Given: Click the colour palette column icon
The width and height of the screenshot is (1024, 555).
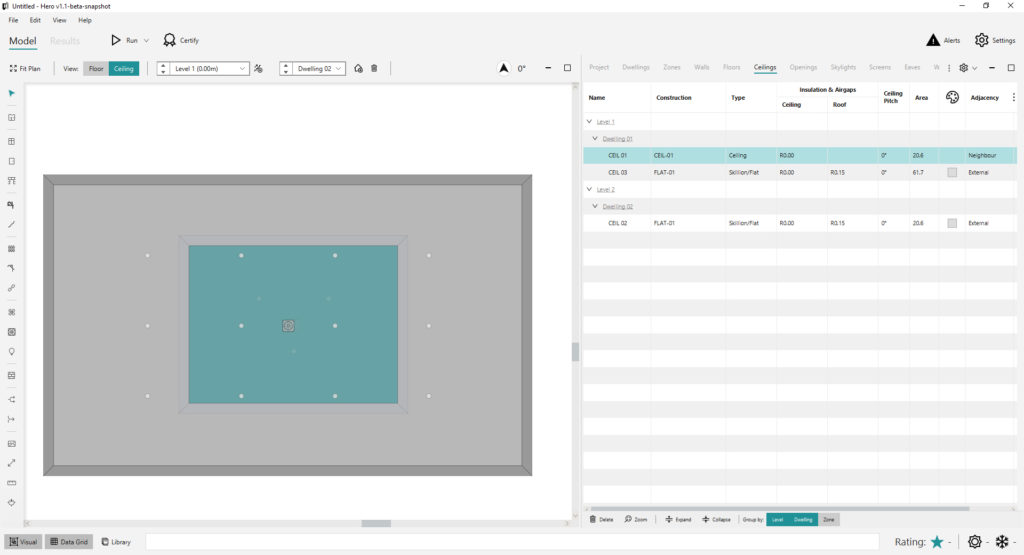Looking at the screenshot, I should [952, 97].
